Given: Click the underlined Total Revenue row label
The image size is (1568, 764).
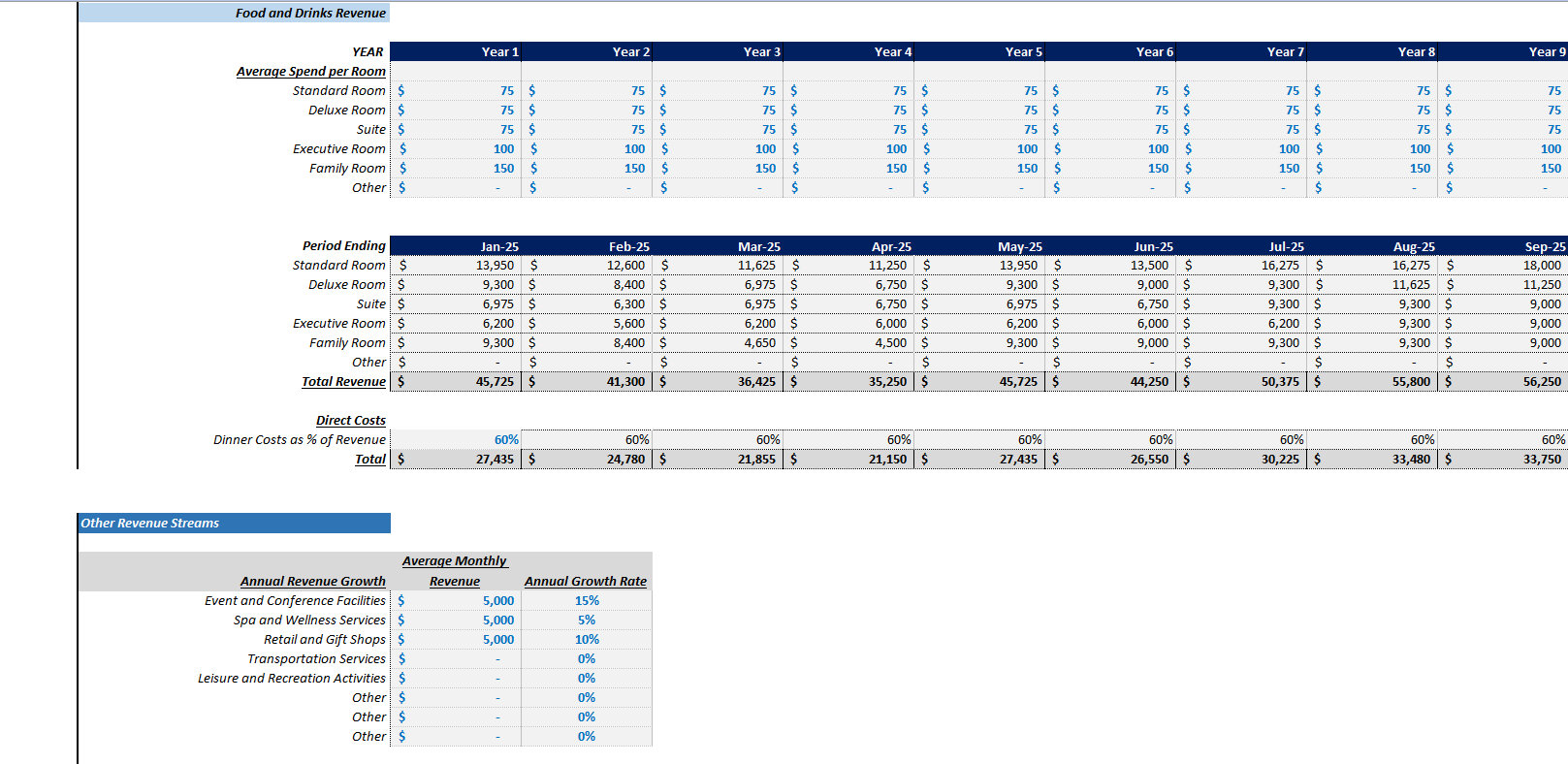Looking at the screenshot, I should point(343,382).
